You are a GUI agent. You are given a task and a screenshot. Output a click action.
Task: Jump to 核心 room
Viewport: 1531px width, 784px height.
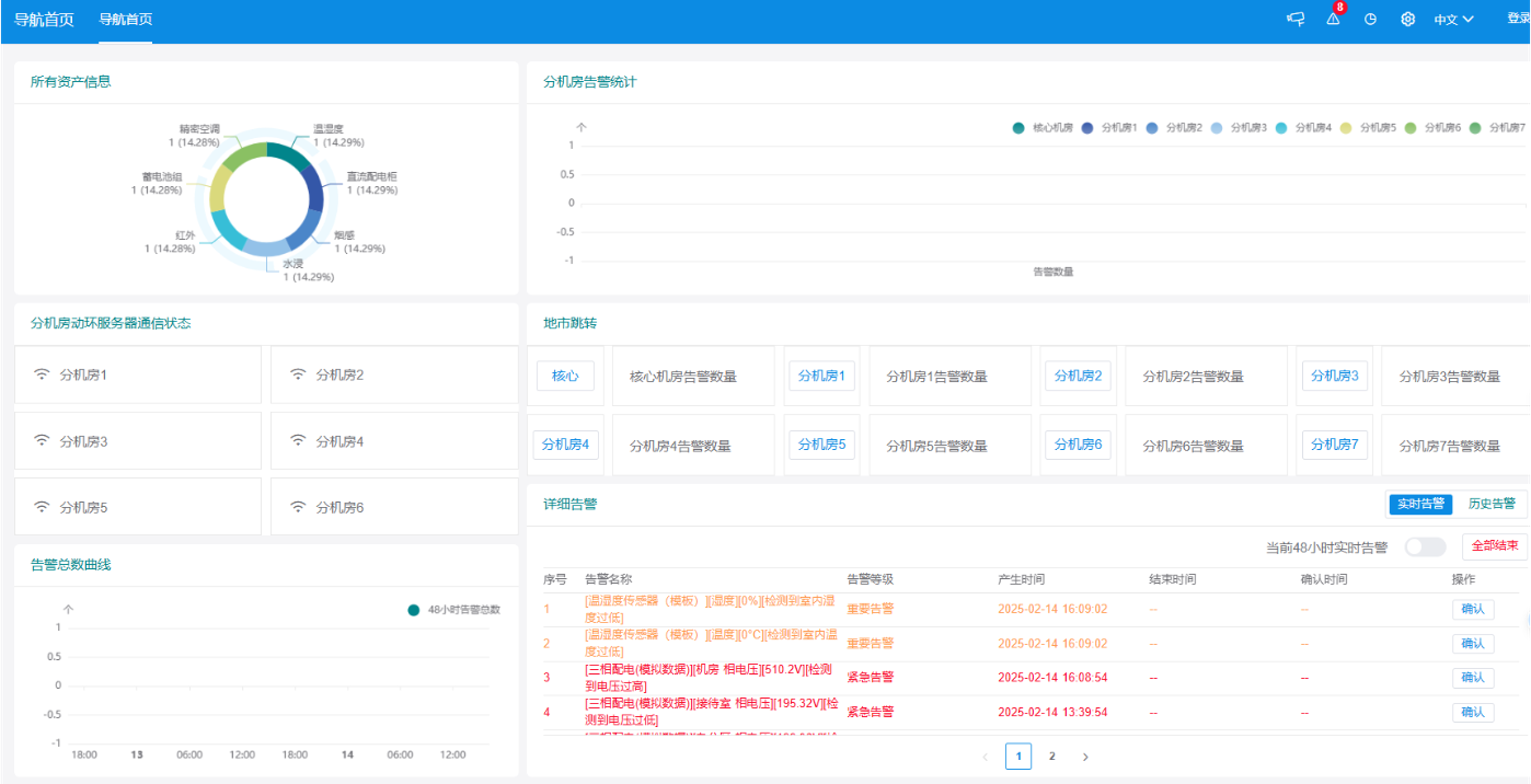coord(565,376)
